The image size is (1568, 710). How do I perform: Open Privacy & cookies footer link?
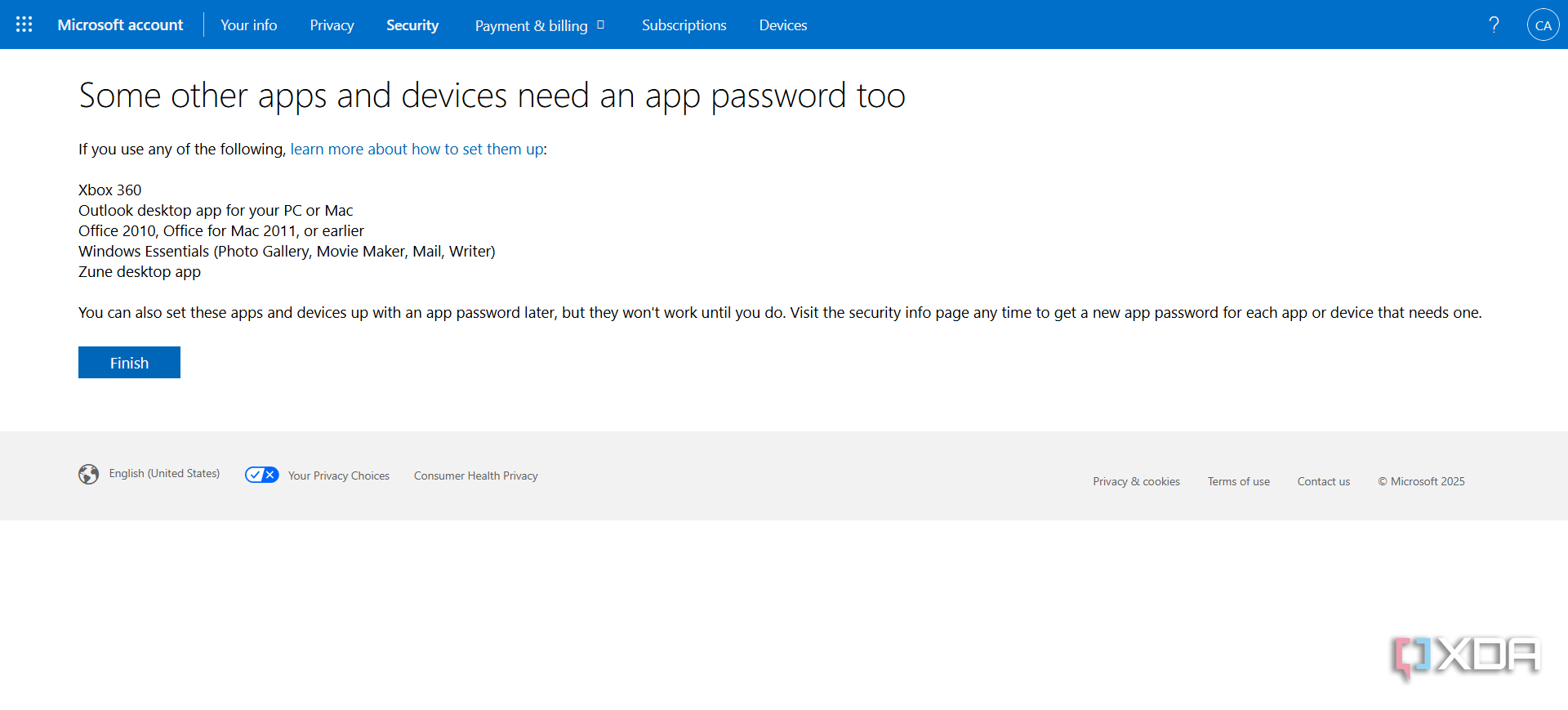coord(1136,481)
